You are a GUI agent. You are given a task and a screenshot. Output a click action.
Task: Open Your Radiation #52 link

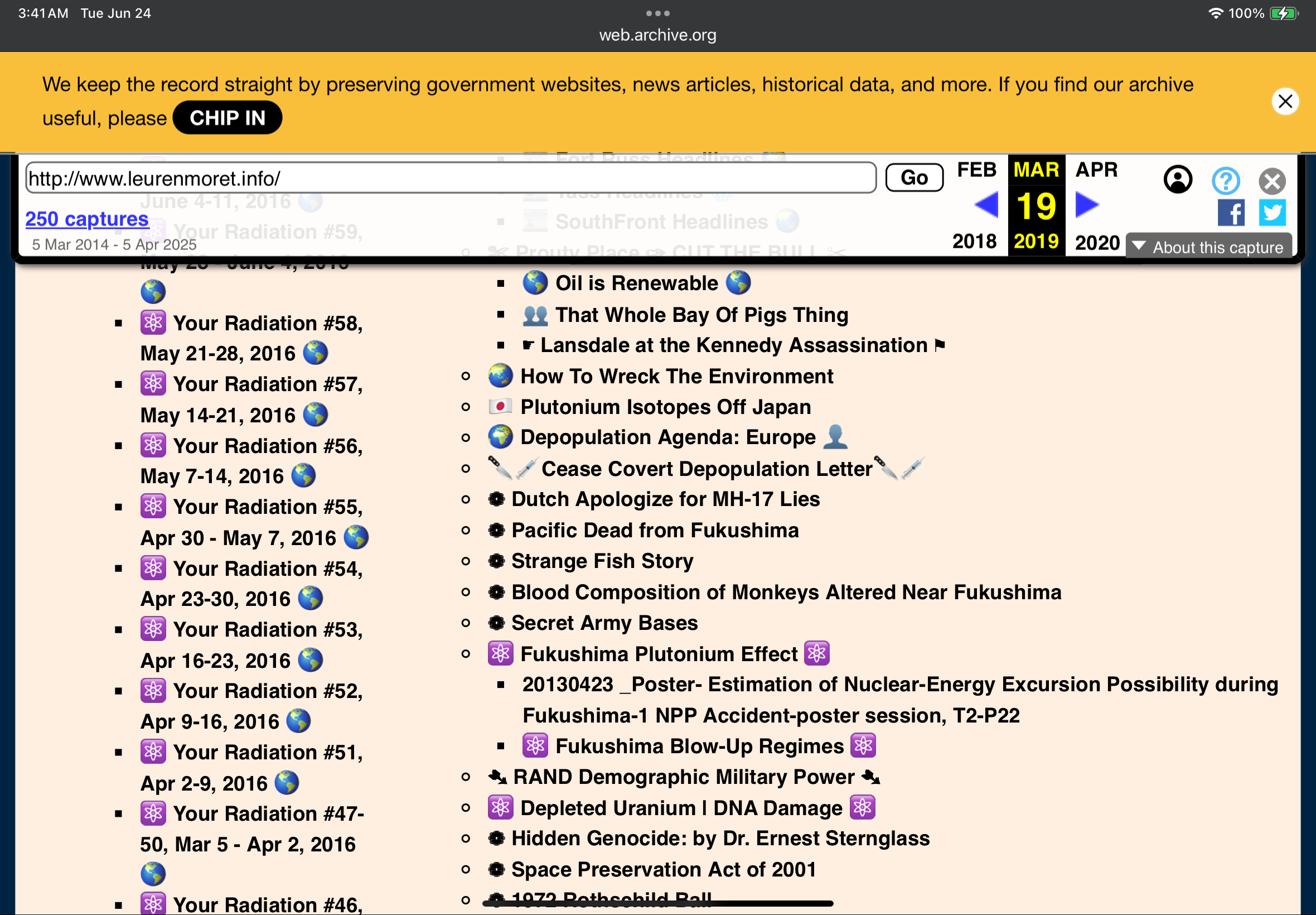click(x=251, y=706)
